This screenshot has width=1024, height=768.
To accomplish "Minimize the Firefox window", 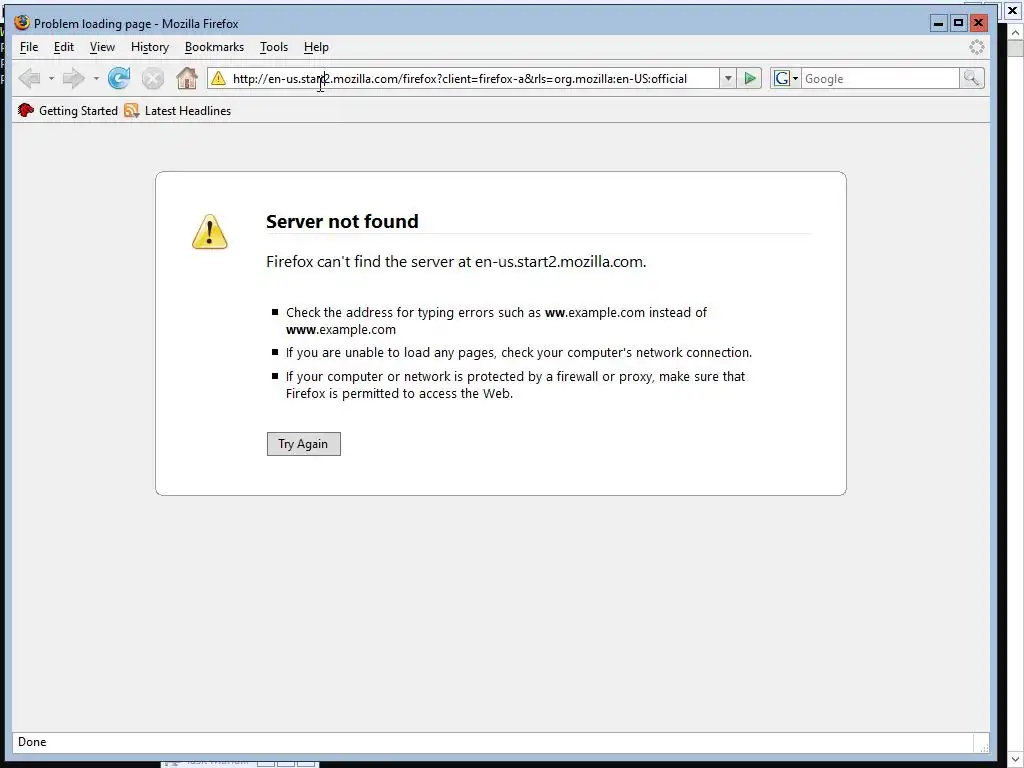I will pyautogui.click(x=938, y=24).
